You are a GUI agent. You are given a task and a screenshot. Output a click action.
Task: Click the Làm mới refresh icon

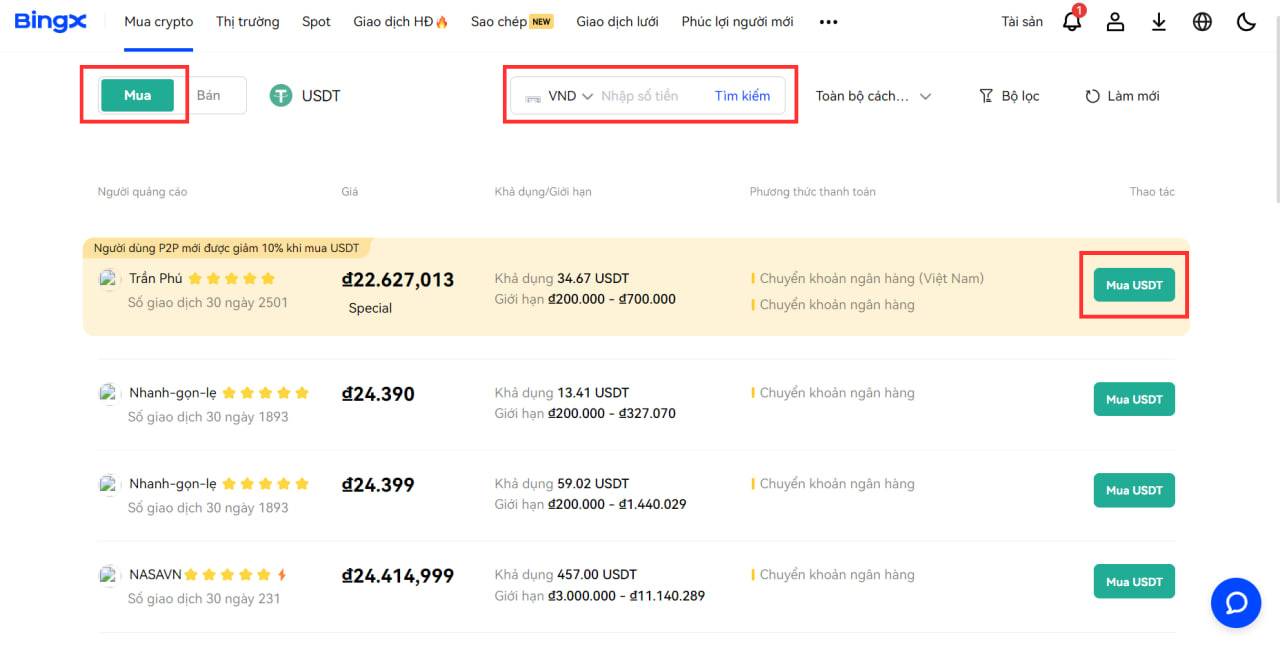[x=1092, y=97]
